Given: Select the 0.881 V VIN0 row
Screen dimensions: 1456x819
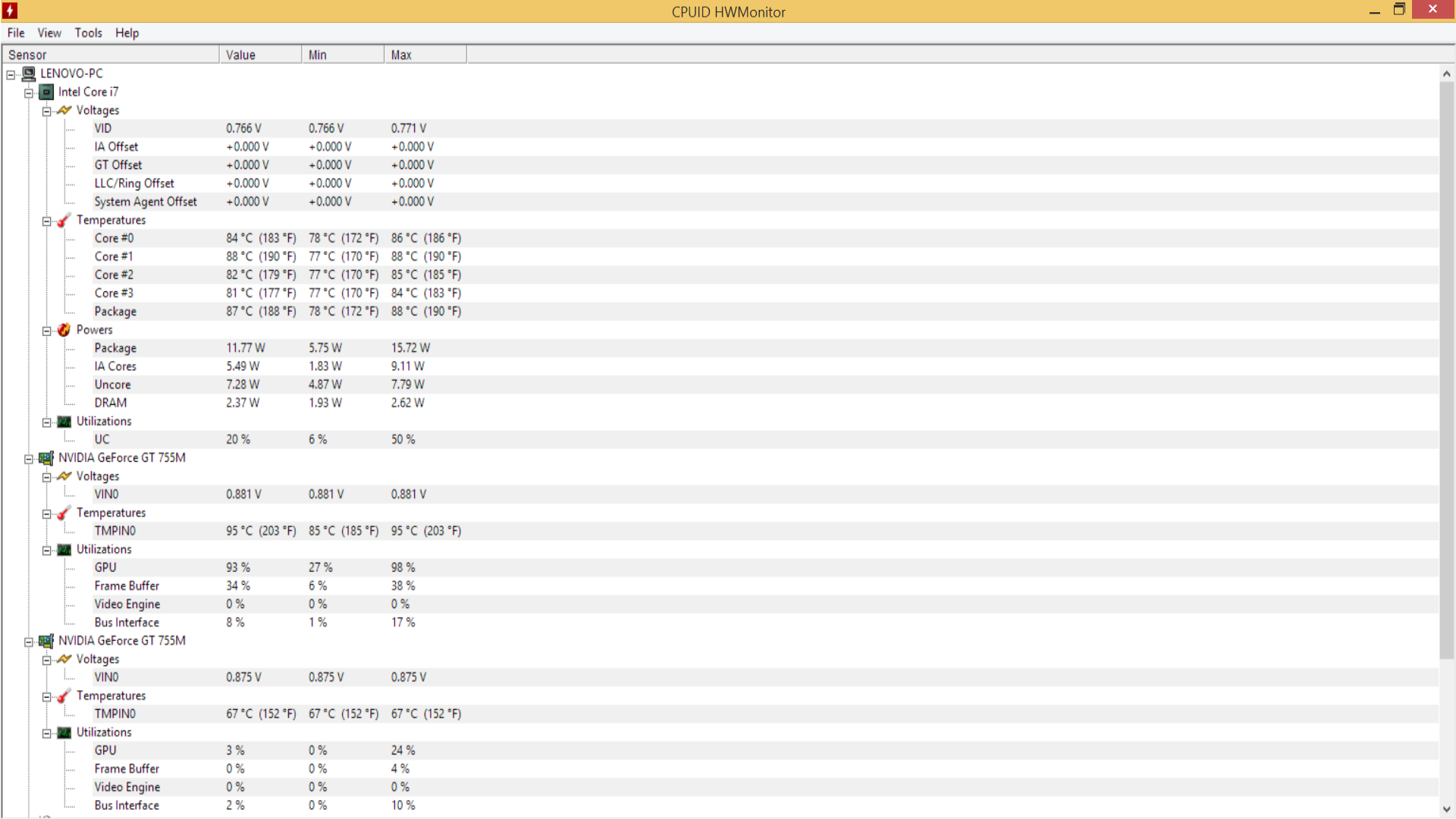Looking at the screenshot, I should tap(765, 494).
